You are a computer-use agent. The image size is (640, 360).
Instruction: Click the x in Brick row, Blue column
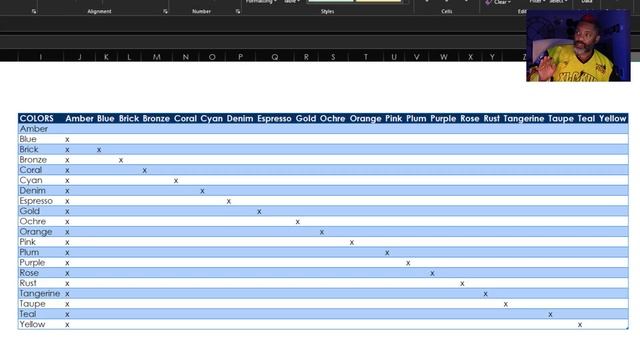(x=99, y=150)
